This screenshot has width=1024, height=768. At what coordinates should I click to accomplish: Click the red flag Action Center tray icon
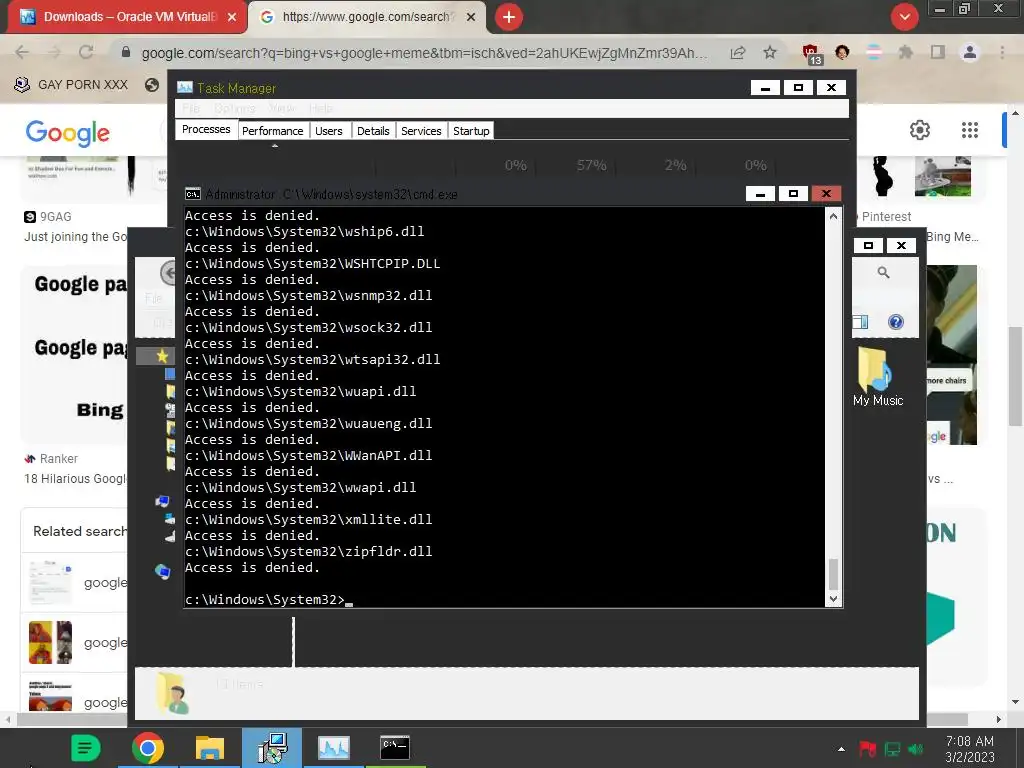(867, 749)
